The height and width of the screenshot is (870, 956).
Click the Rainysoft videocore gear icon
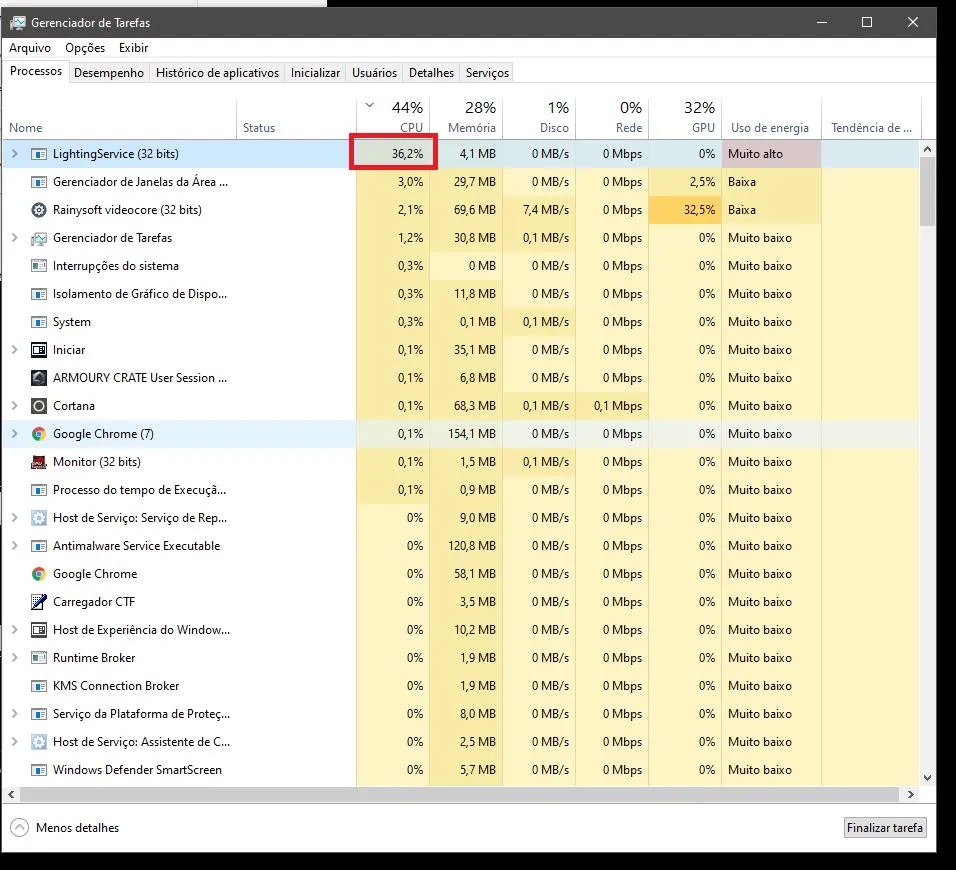coord(38,210)
